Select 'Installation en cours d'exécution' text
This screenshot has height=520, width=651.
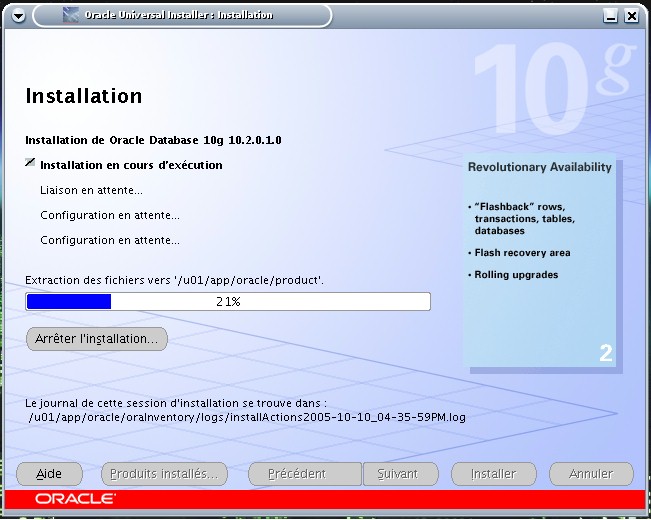coord(131,165)
